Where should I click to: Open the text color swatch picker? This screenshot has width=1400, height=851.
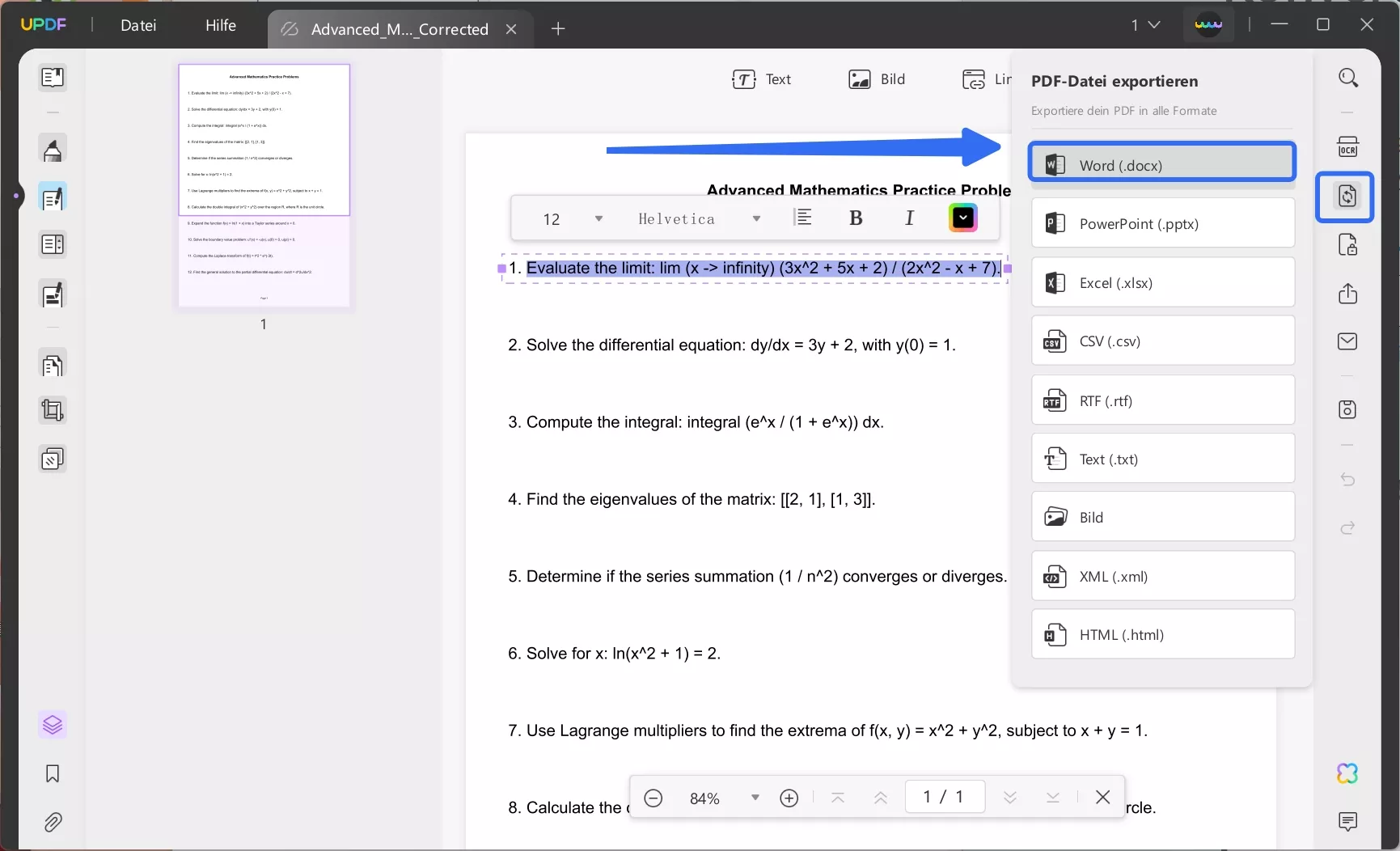pos(962,218)
